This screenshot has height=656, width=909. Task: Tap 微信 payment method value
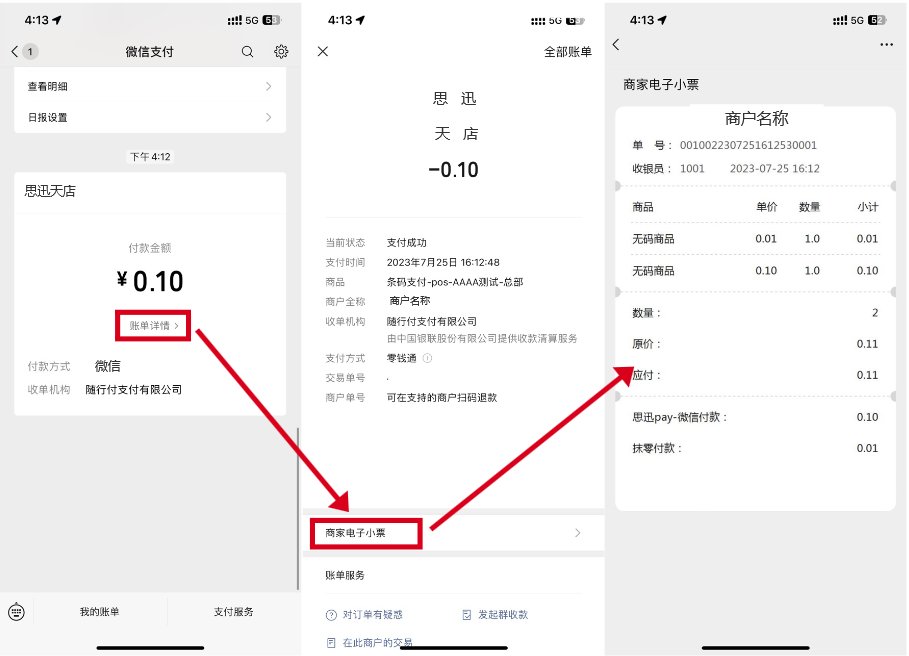tap(108, 366)
